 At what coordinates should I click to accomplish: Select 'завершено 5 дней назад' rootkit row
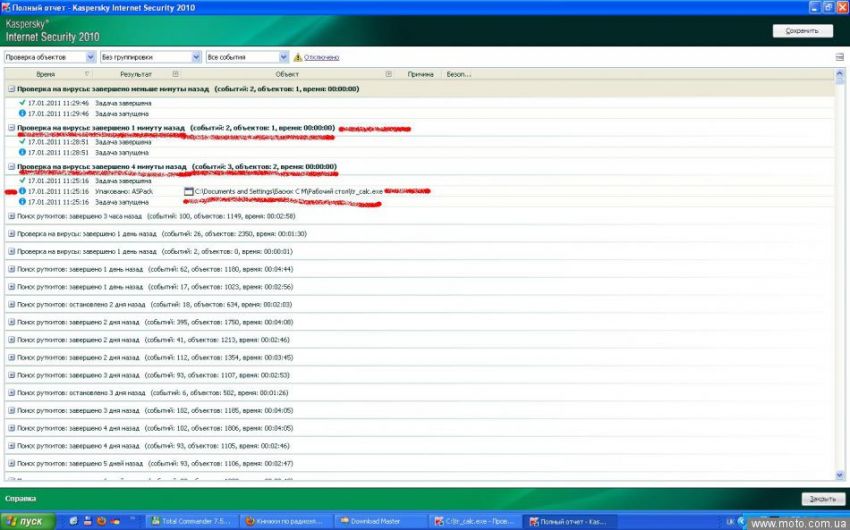(419, 463)
